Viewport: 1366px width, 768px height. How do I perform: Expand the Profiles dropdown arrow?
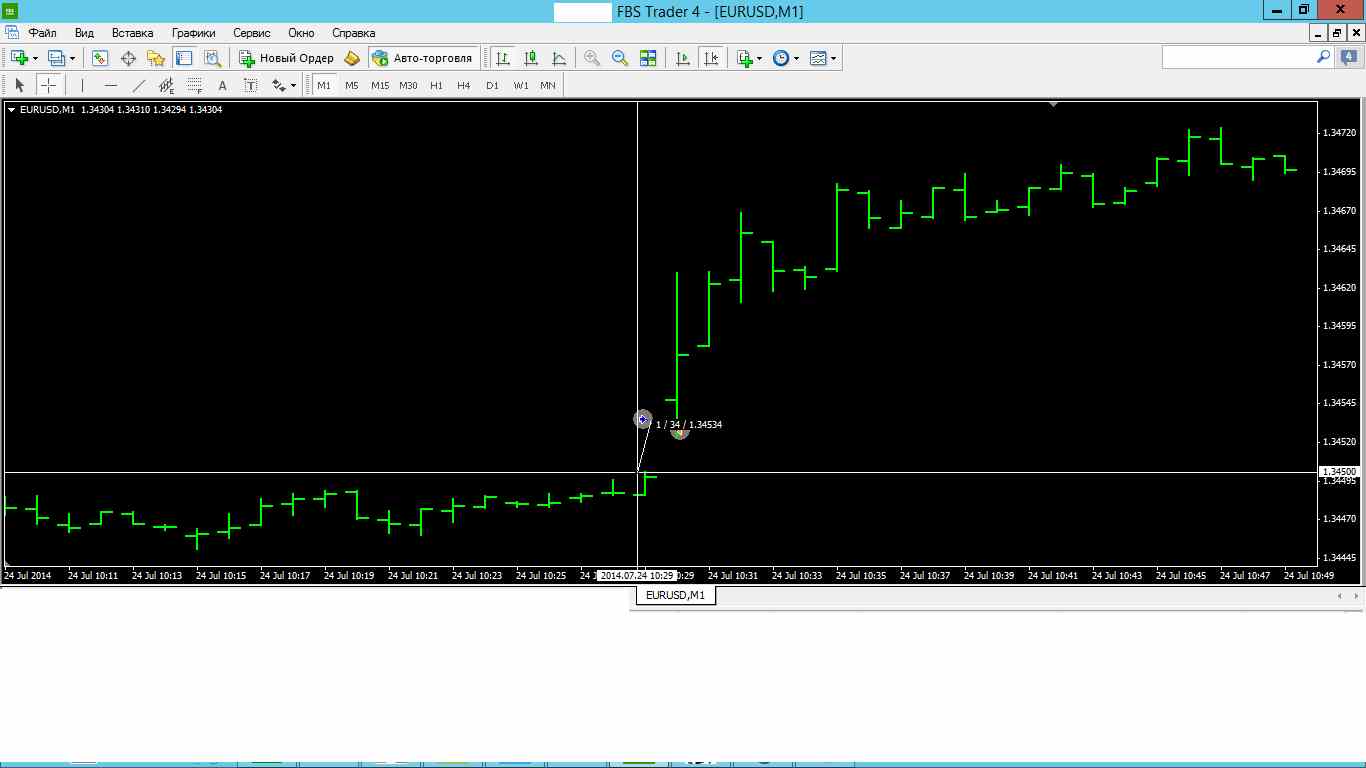coord(72,59)
